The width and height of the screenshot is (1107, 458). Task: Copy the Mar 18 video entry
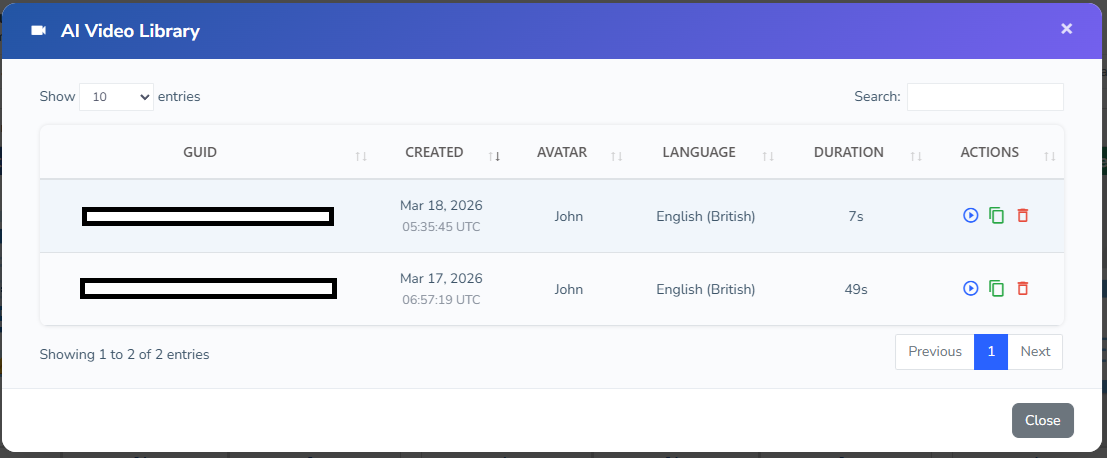pyautogui.click(x=996, y=215)
